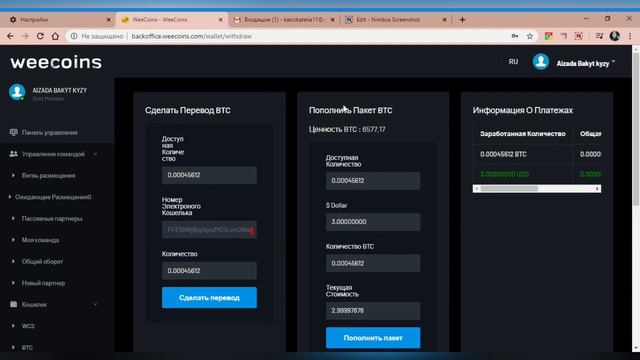Switch to the Gmail Входящие tab
This screenshot has height=360, width=640.
pos(284,20)
